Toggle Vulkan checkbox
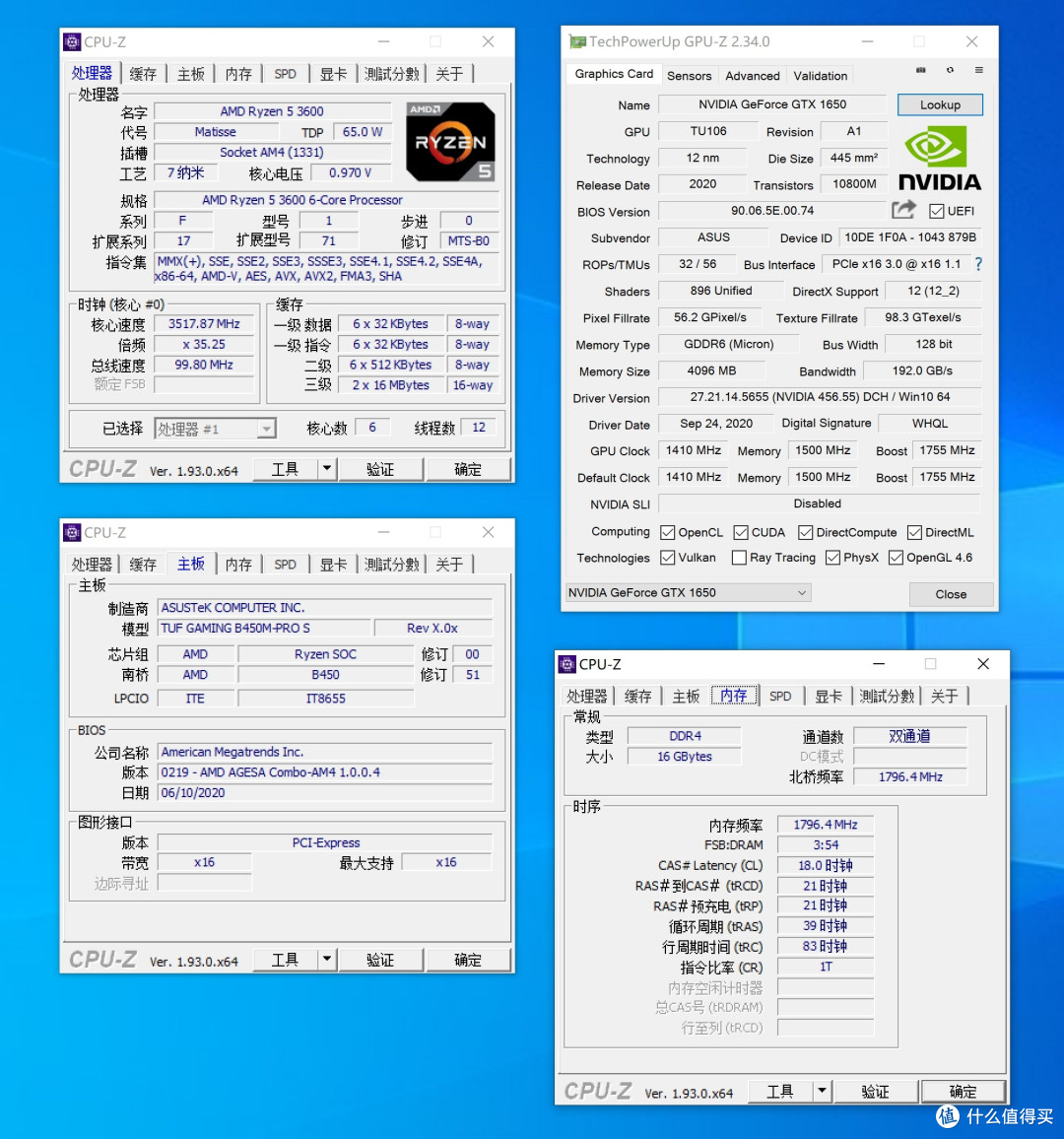The width and height of the screenshot is (1064, 1139). [667, 557]
